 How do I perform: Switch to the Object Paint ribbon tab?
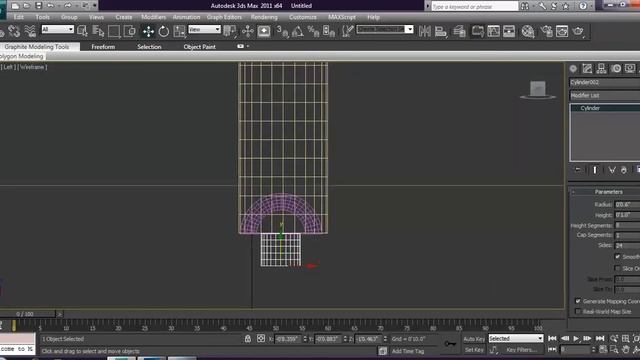click(200, 47)
